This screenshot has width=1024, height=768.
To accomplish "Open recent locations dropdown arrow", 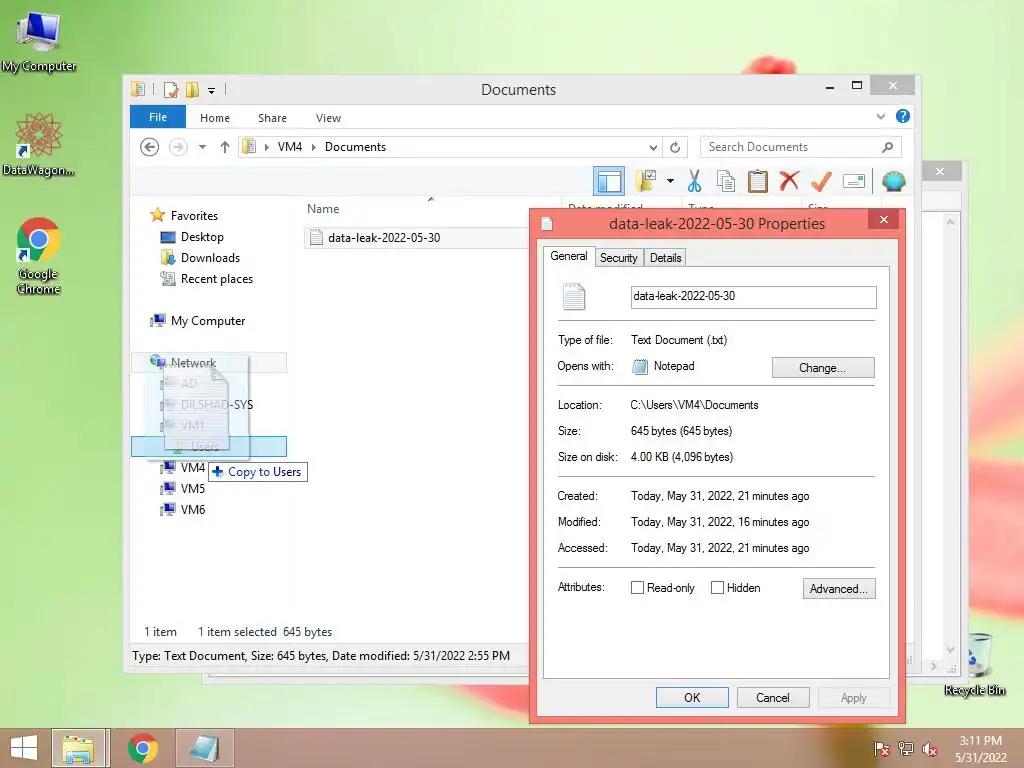I will pos(202,147).
